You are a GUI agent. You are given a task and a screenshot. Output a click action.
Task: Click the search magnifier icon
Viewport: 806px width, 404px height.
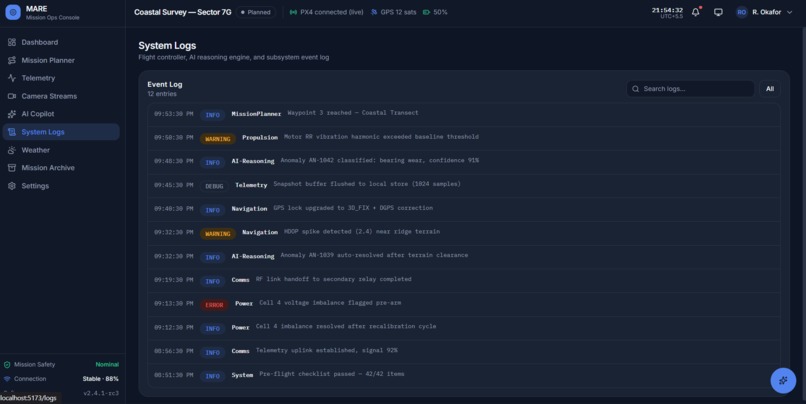tap(635, 89)
